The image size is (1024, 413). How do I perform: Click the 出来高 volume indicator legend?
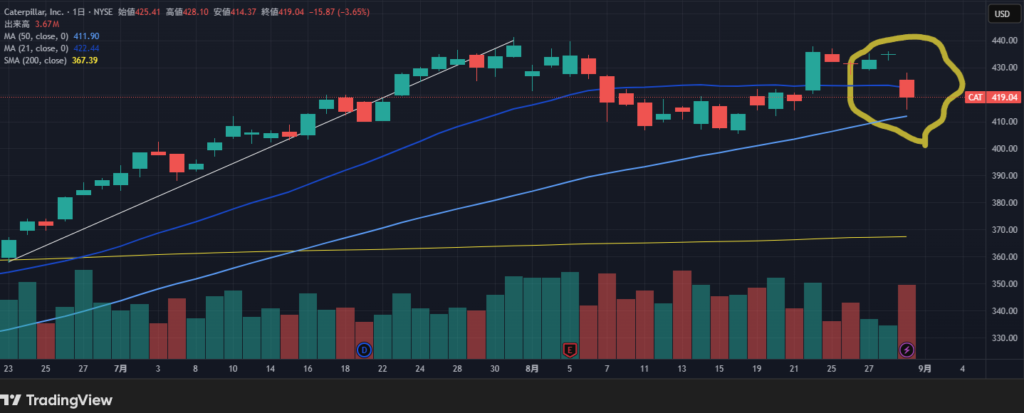pyautogui.click(x=16, y=24)
